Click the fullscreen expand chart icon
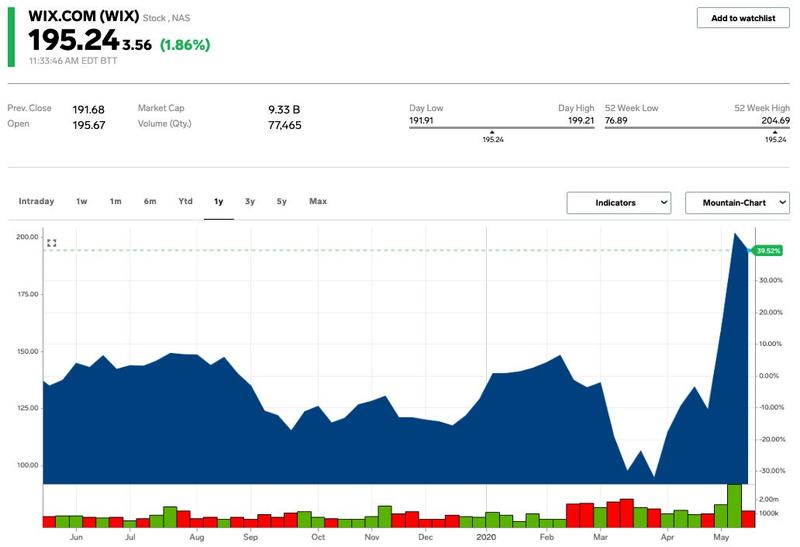800x547 pixels. [x=52, y=243]
